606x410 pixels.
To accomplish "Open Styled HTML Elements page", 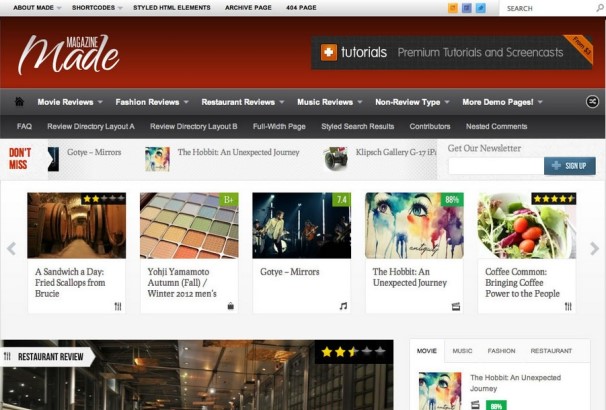I will (x=172, y=8).
